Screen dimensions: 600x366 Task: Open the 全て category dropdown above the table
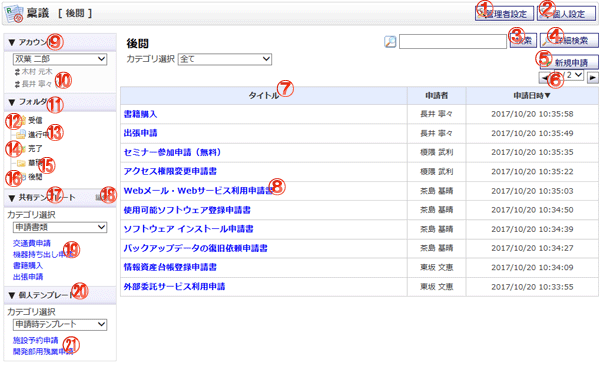click(x=225, y=59)
